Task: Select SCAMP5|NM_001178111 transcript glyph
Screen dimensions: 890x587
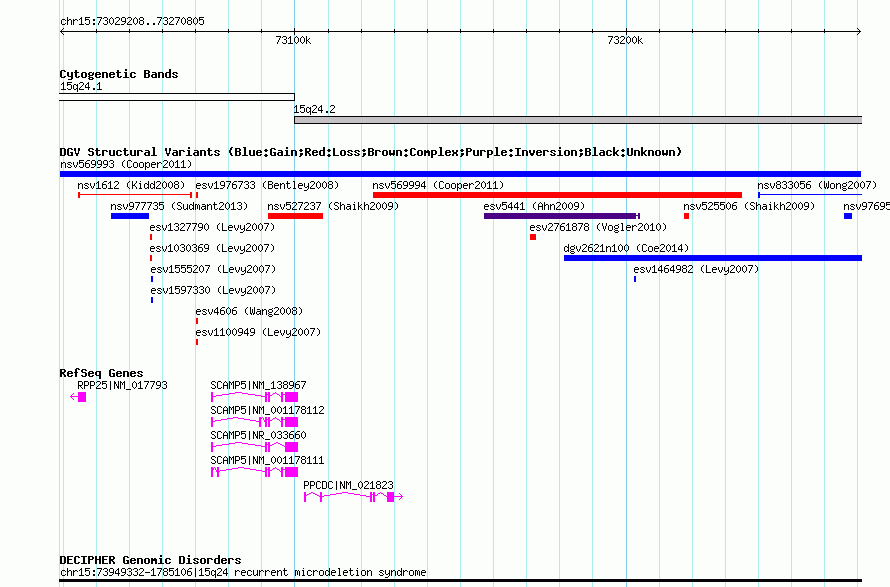Action: click(x=254, y=472)
